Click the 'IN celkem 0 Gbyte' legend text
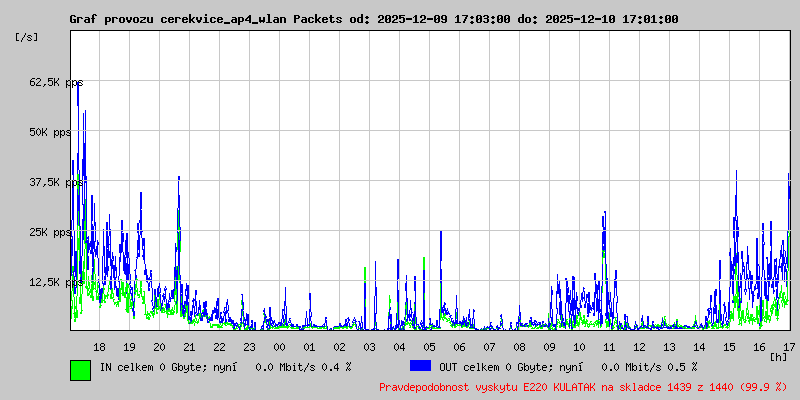The width and height of the screenshot is (800, 400). [x=152, y=366]
